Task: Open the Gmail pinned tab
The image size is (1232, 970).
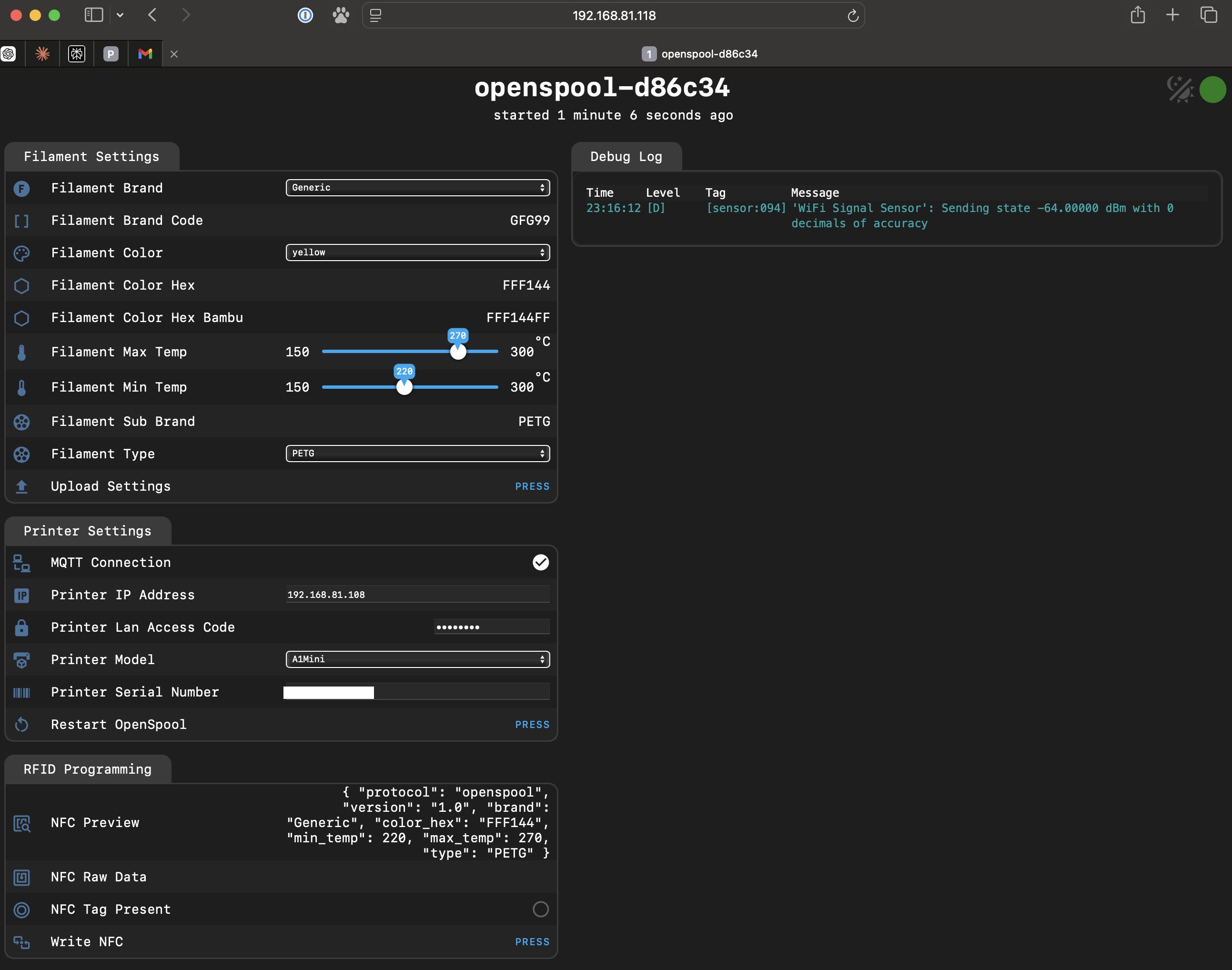Action: [x=145, y=54]
